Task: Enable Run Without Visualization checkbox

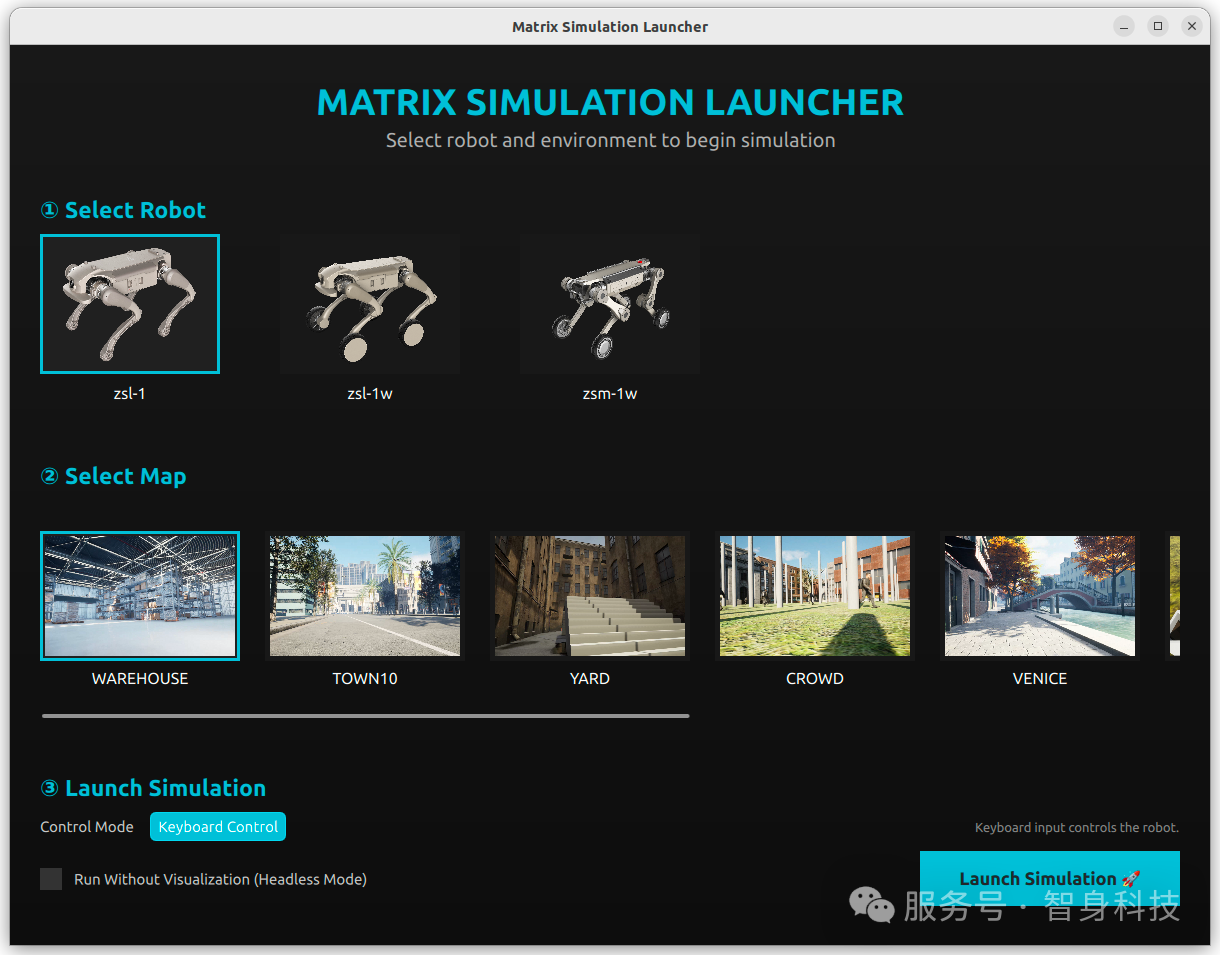Action: click(x=51, y=879)
